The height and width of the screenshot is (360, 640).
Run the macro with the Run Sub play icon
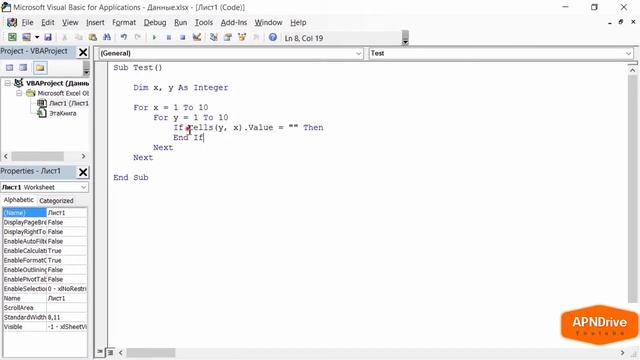[x=154, y=38]
